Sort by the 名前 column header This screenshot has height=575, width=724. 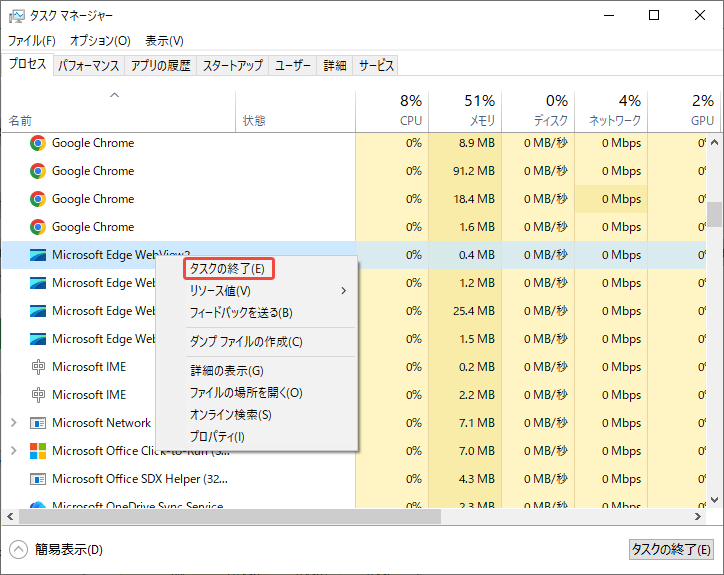click(x=118, y=111)
